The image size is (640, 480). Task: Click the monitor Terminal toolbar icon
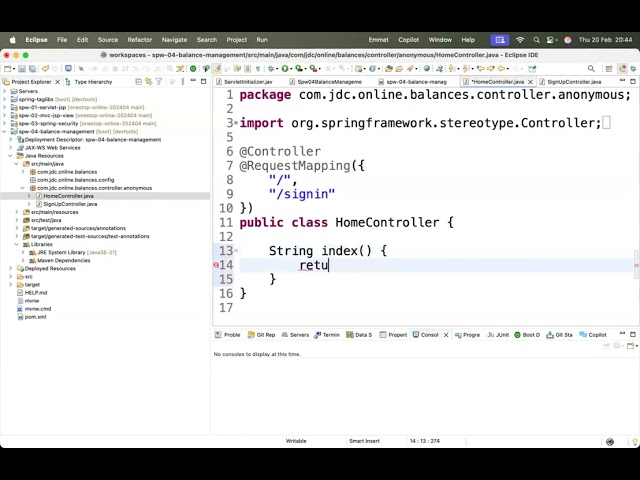coord(68,69)
